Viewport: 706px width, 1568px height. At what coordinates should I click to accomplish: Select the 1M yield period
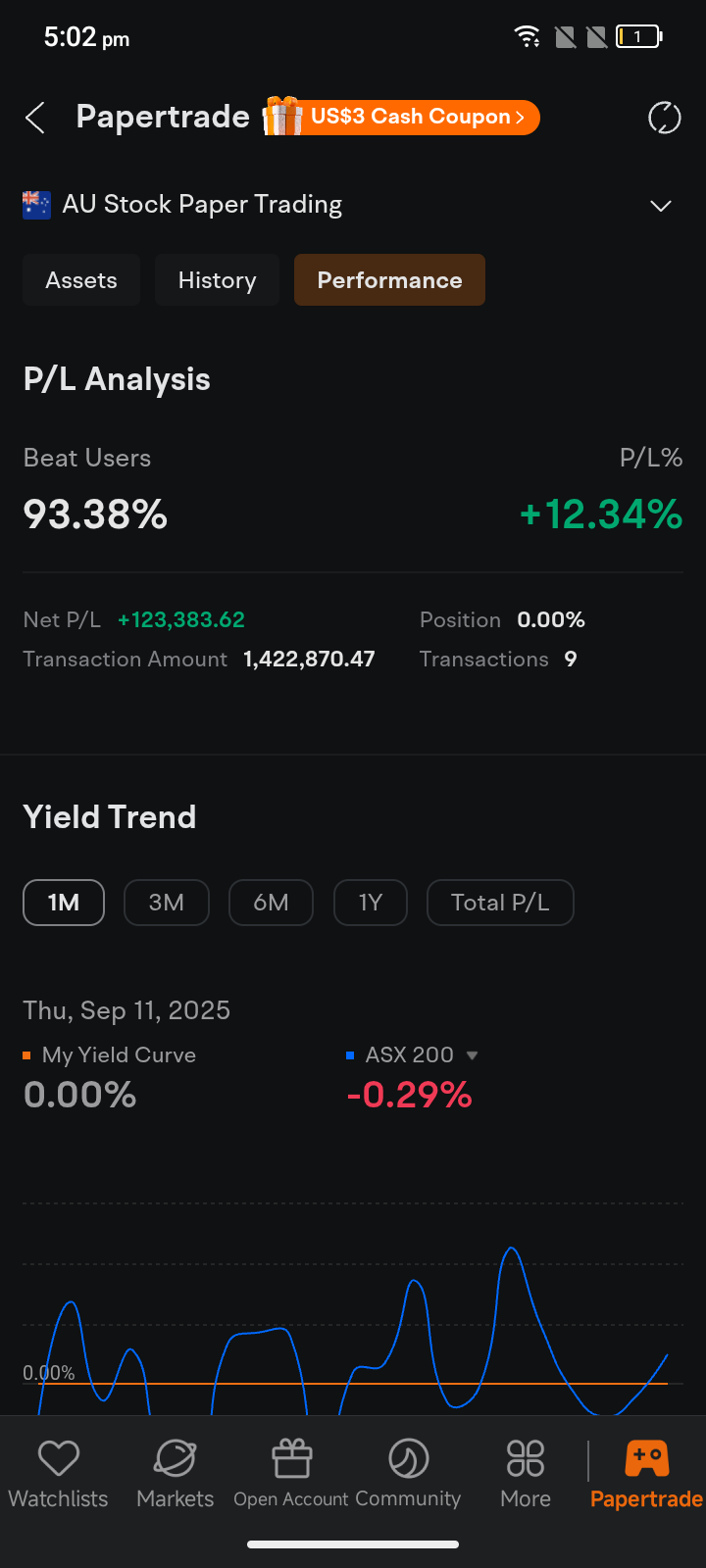[64, 903]
